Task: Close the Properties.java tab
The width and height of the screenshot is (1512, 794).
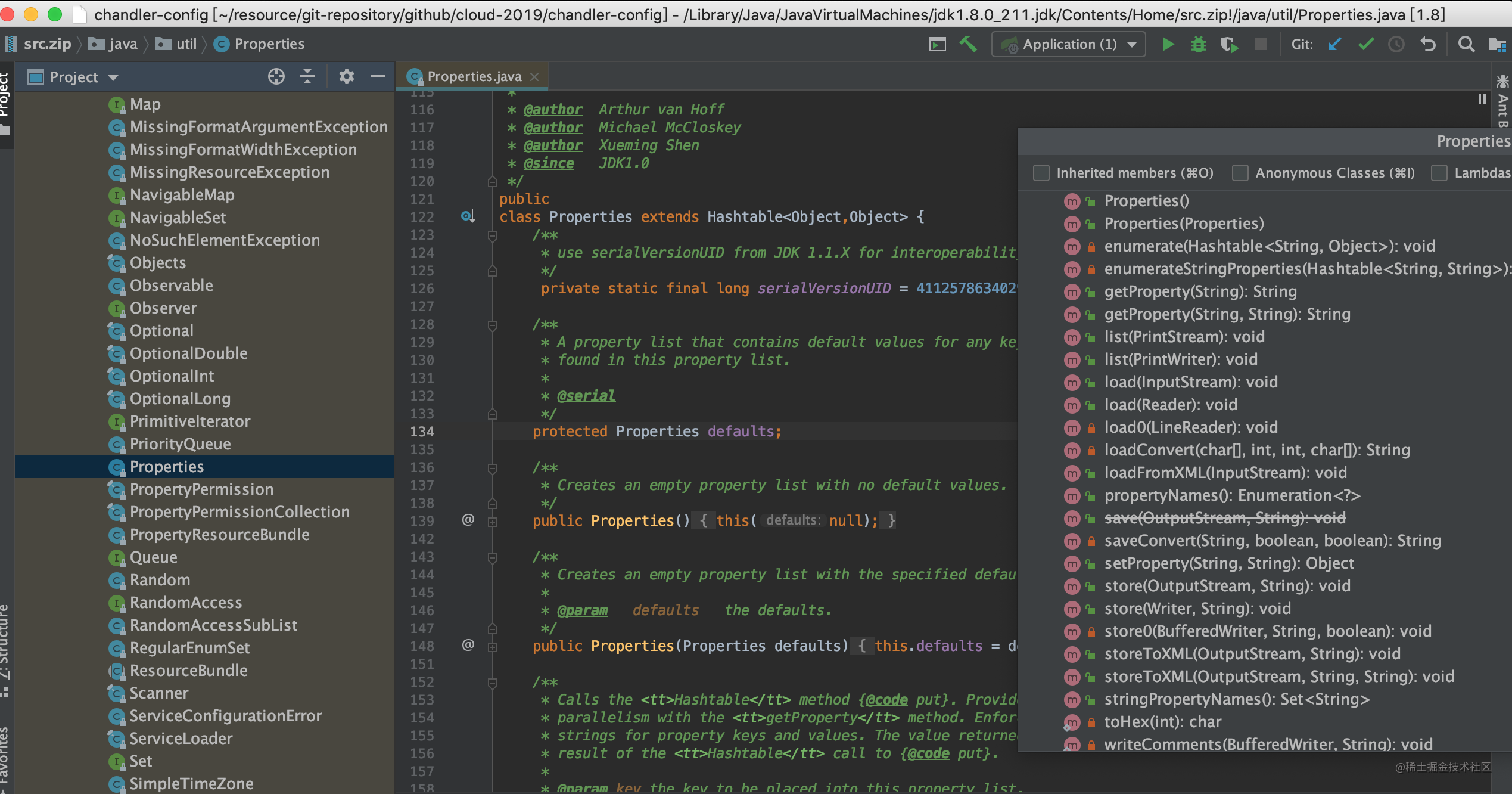Action: point(534,77)
